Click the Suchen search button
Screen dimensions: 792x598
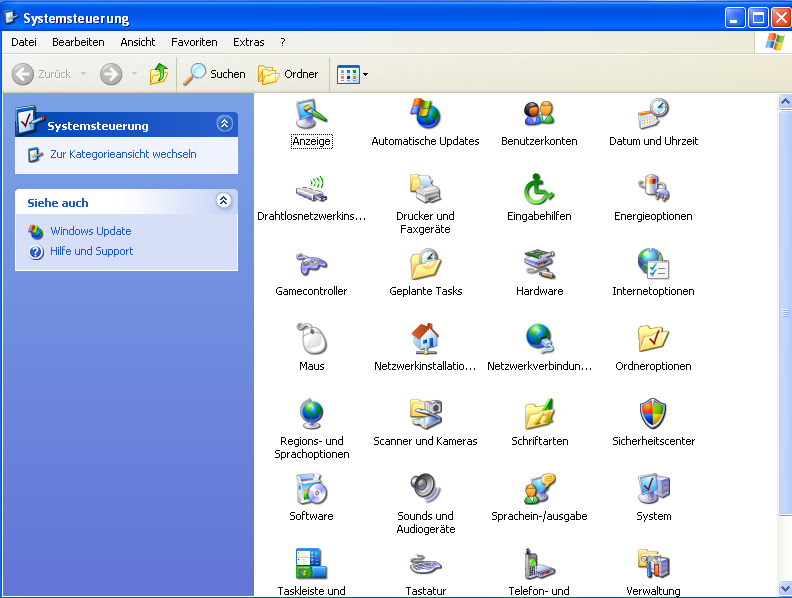pyautogui.click(x=214, y=74)
